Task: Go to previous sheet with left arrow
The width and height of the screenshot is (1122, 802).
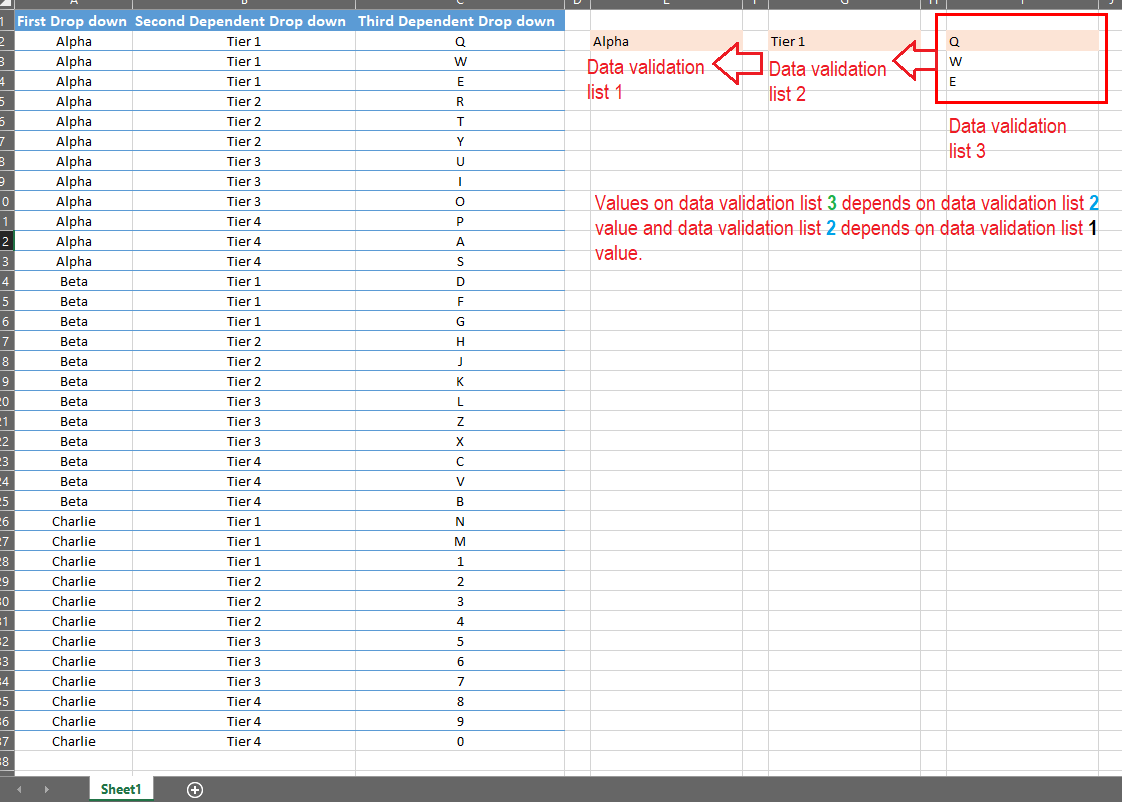Action: click(19, 789)
